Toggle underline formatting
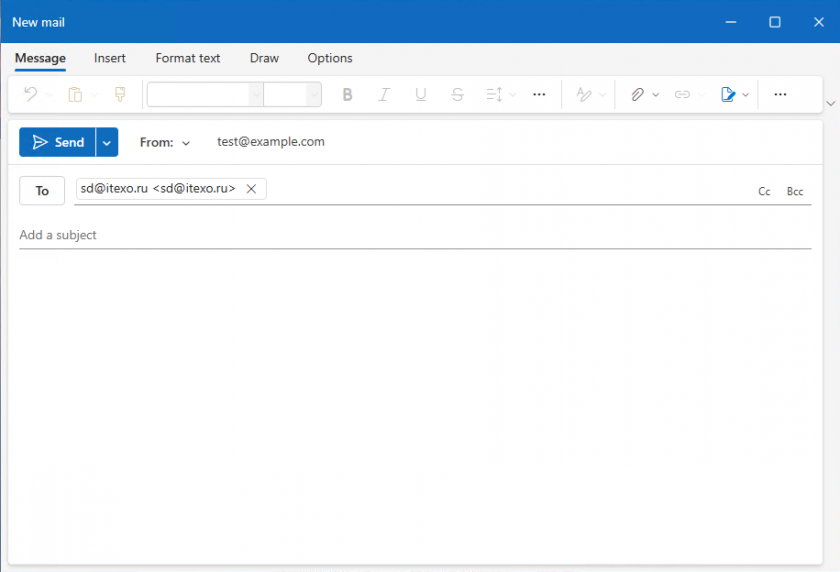 [x=421, y=95]
